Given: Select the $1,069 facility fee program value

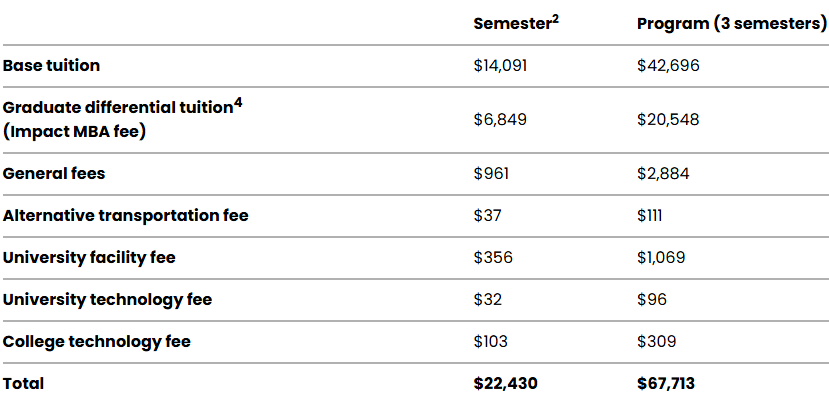Looking at the screenshot, I should click(x=662, y=257).
